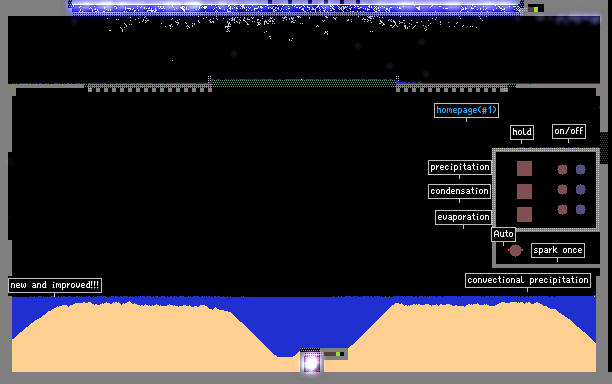Spark the Auto circle once

click(515, 250)
